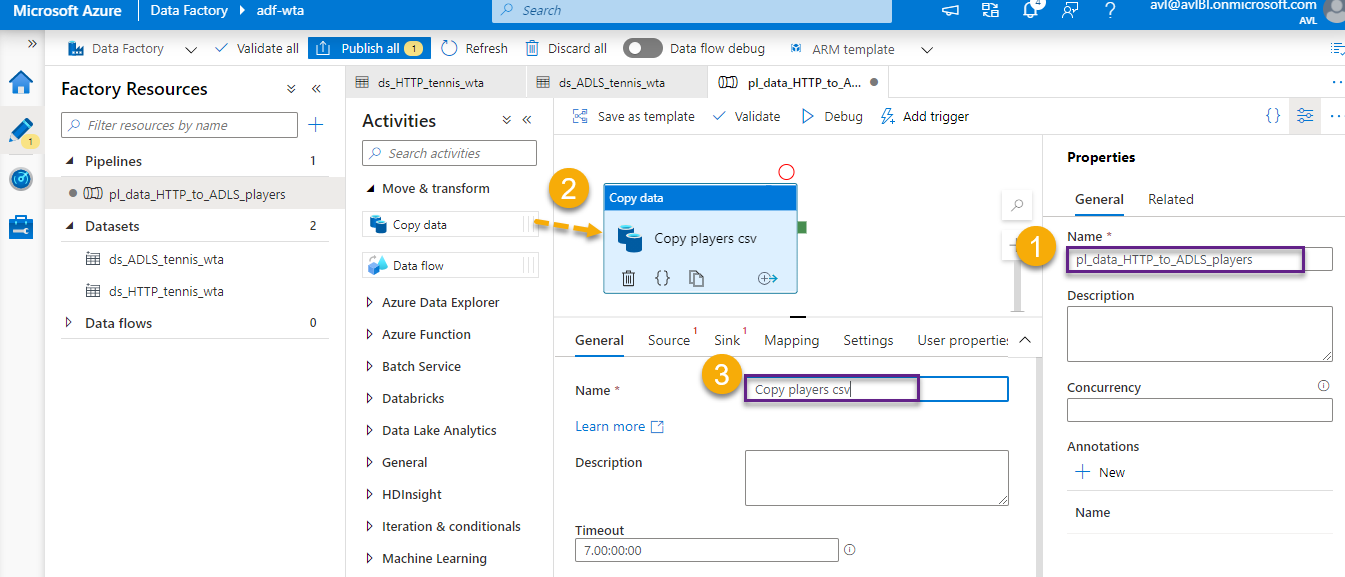The height and width of the screenshot is (577, 1345).
Task: Open the Manage toolbox icon in sidebar
Action: click(21, 227)
